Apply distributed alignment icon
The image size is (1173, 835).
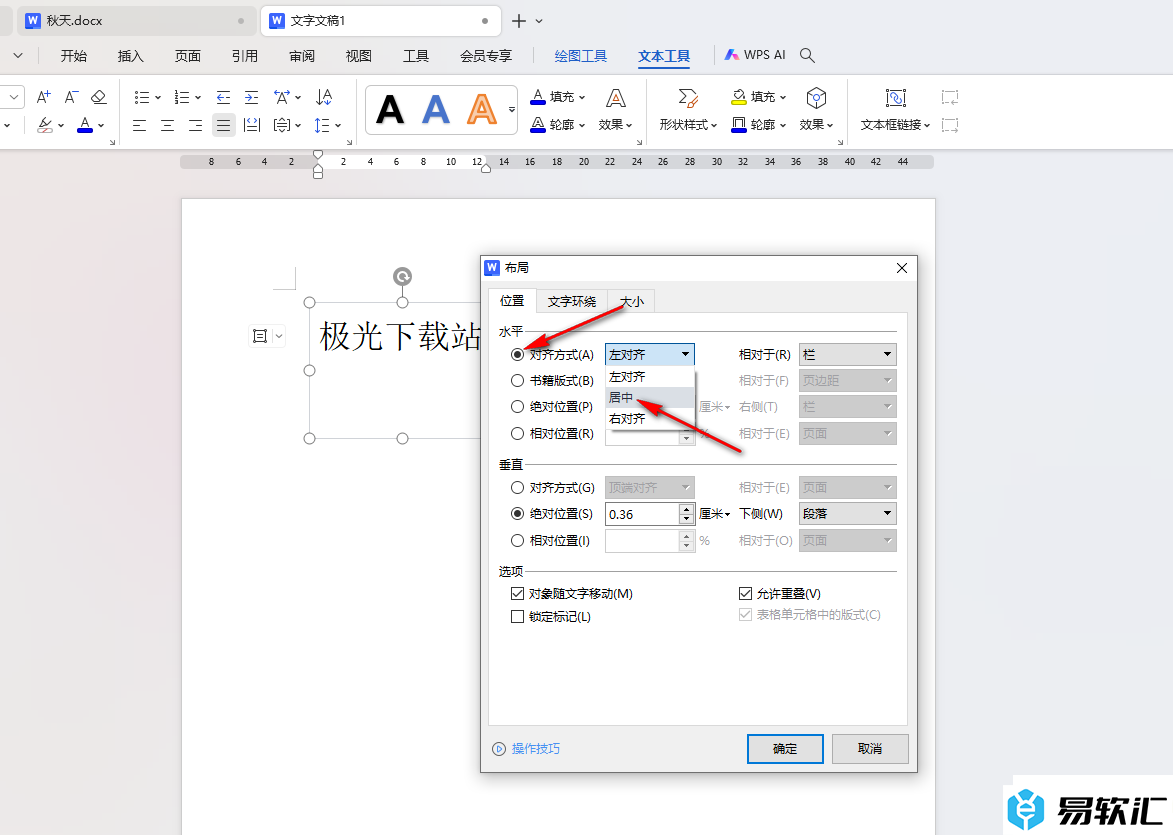point(252,125)
